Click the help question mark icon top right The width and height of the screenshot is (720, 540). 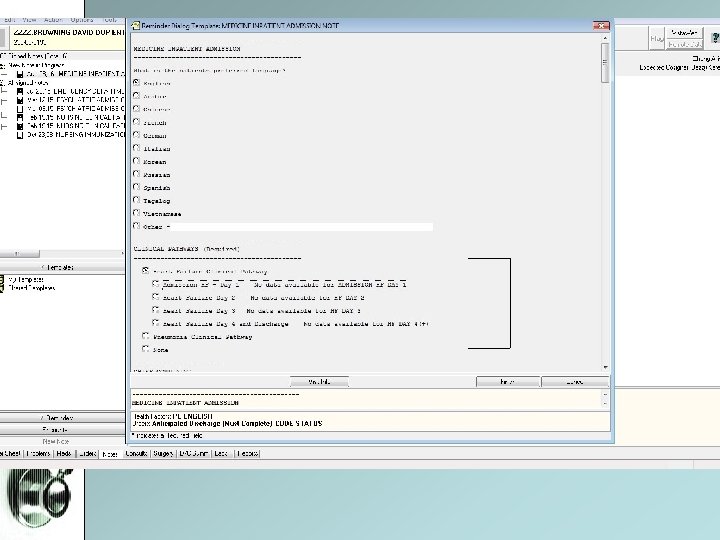pos(715,38)
